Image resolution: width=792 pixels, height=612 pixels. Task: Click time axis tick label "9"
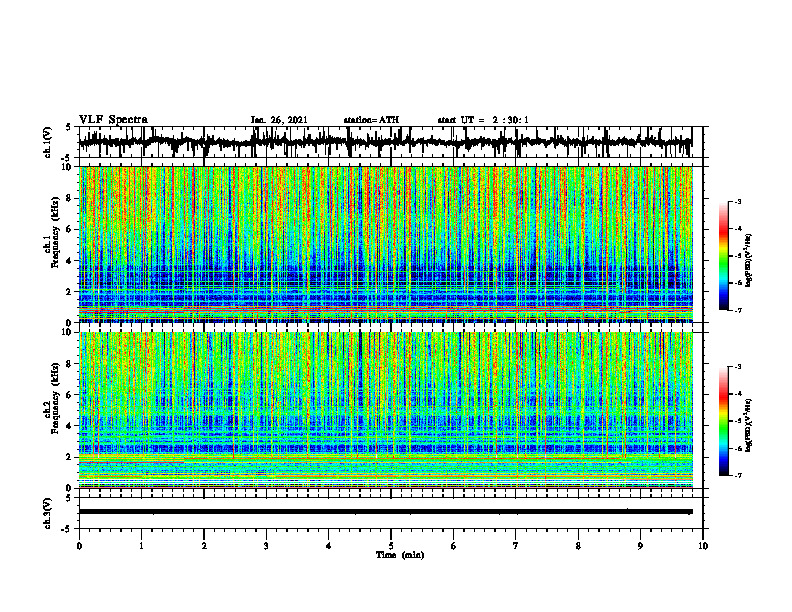point(640,546)
